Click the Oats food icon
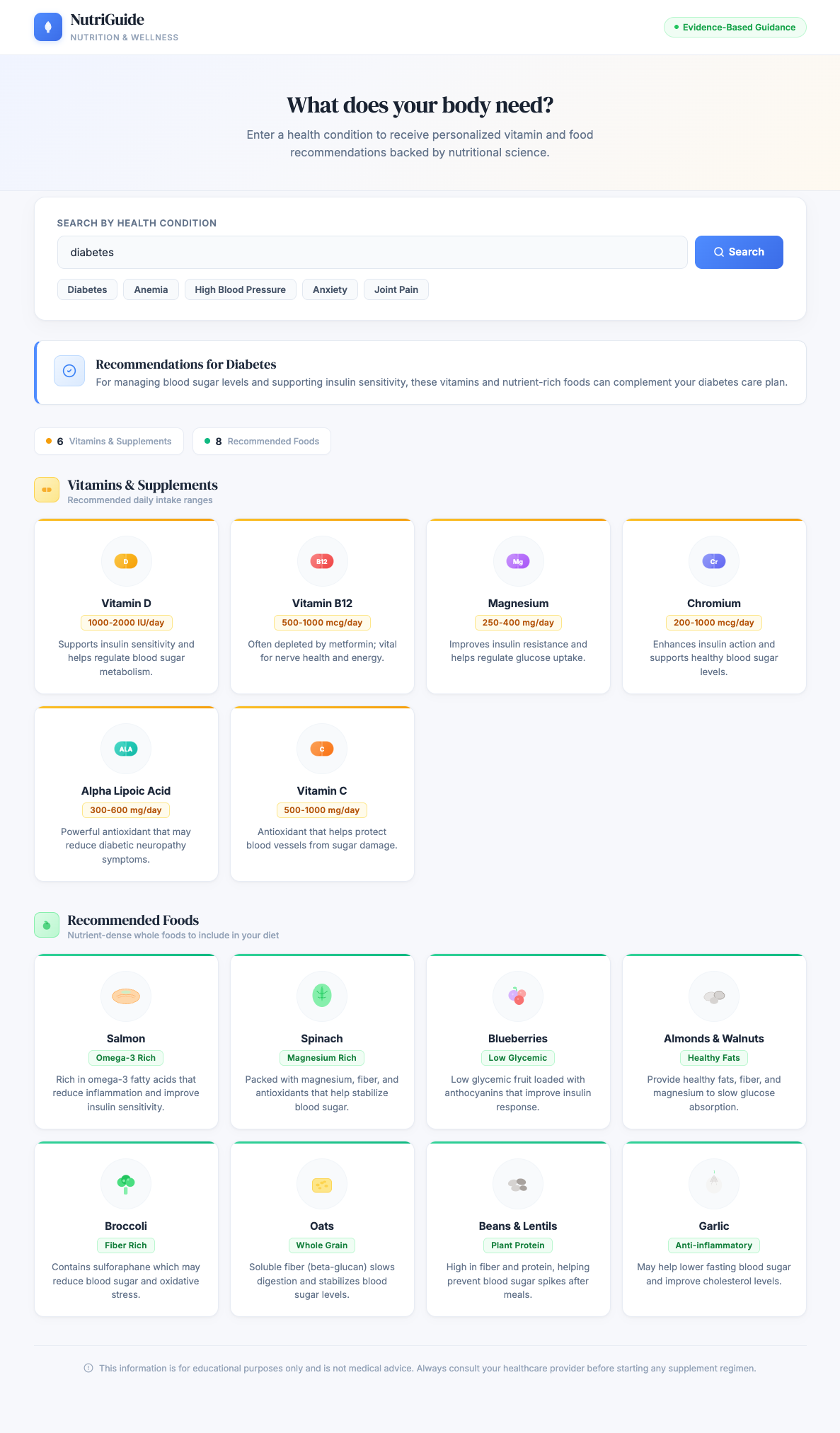Image resolution: width=840 pixels, height=1433 pixels. tap(322, 1184)
